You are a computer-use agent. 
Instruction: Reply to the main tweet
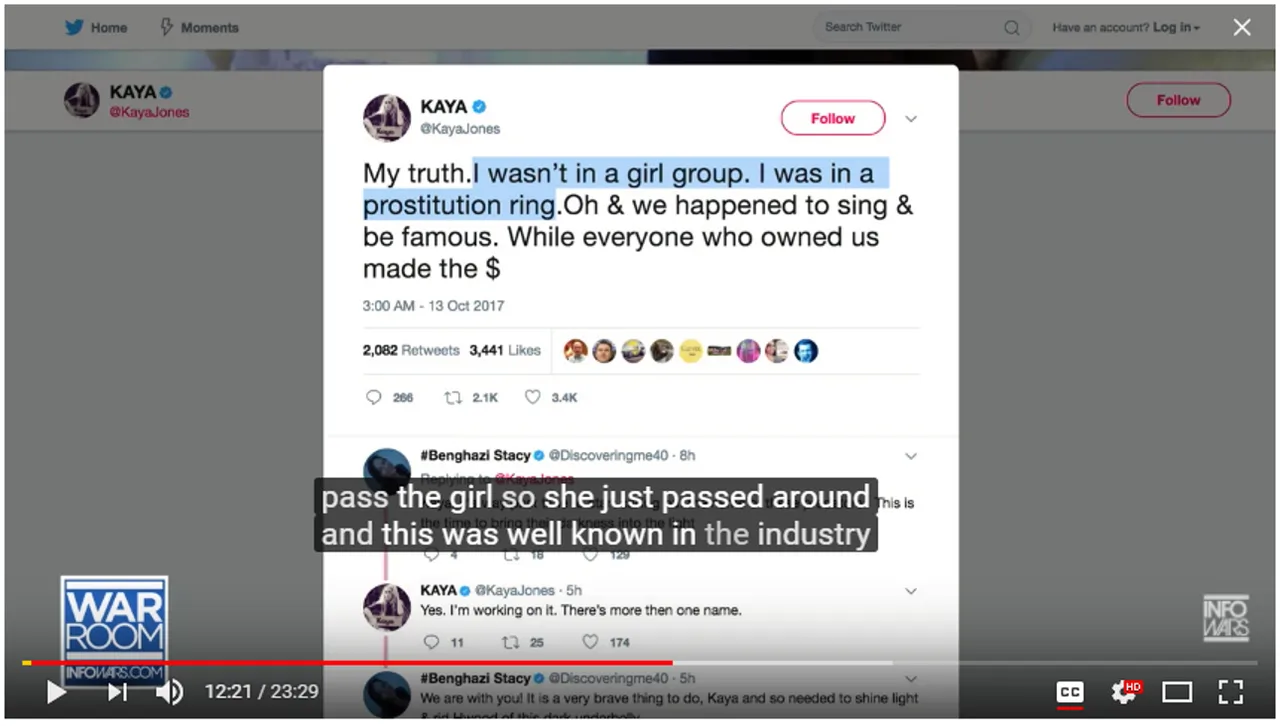pos(374,397)
